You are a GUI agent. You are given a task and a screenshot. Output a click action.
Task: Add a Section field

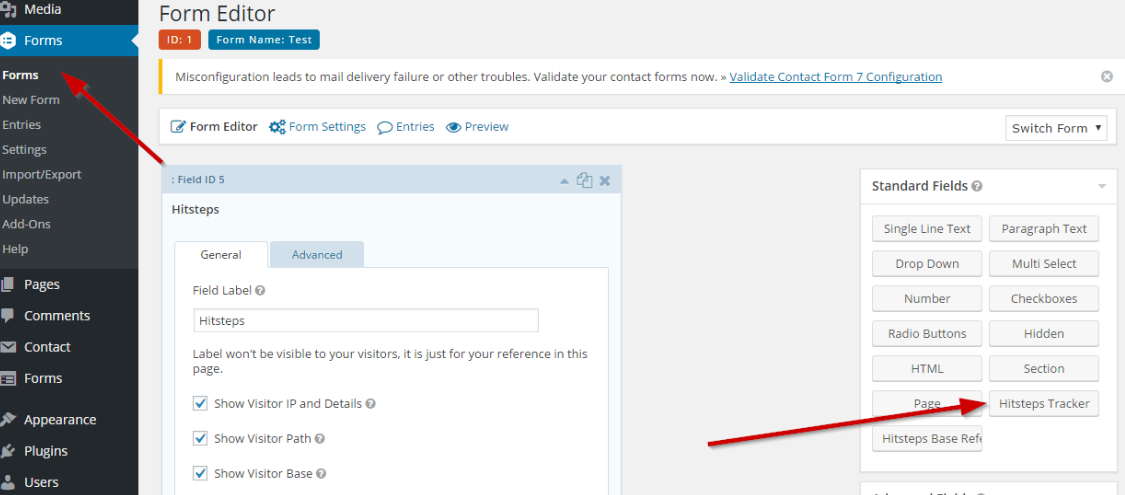(1044, 369)
